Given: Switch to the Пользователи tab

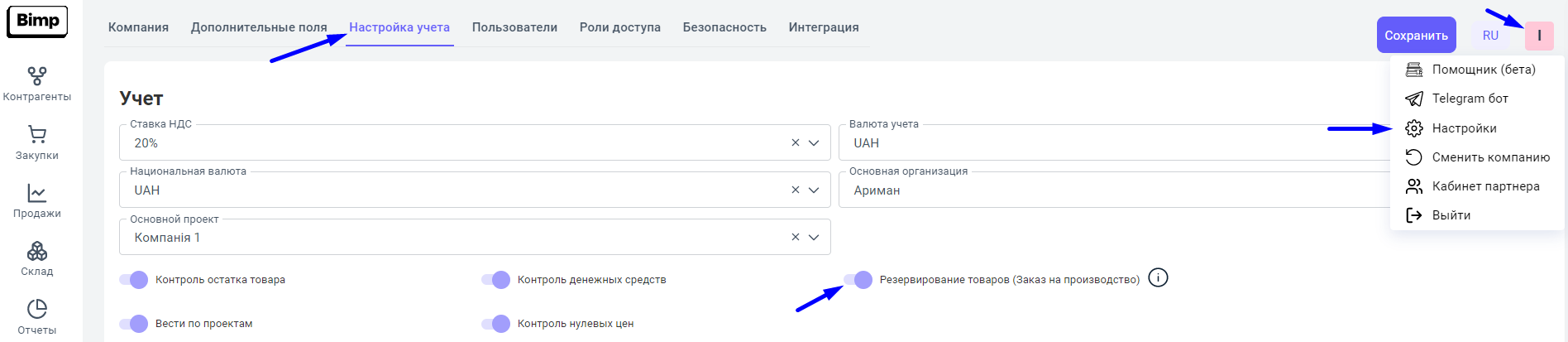Looking at the screenshot, I should [514, 27].
